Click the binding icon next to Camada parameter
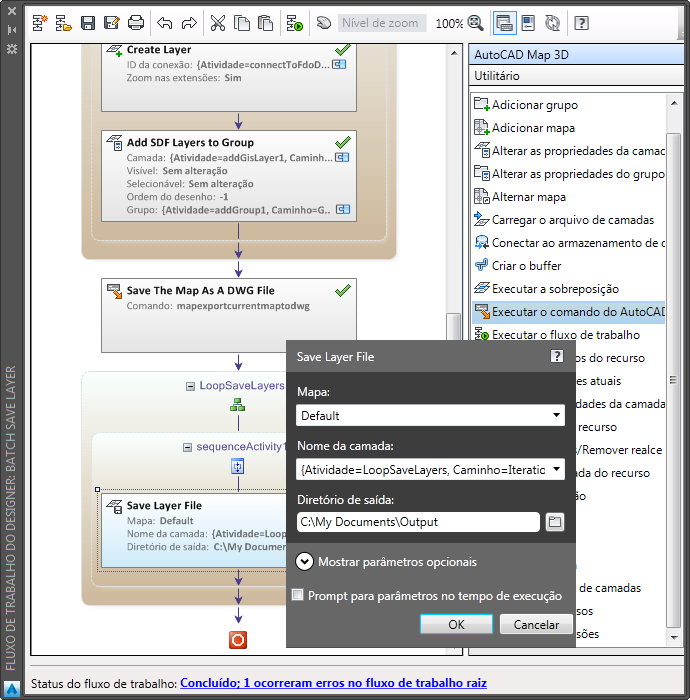Viewport: 690px width, 700px height. 342,158
